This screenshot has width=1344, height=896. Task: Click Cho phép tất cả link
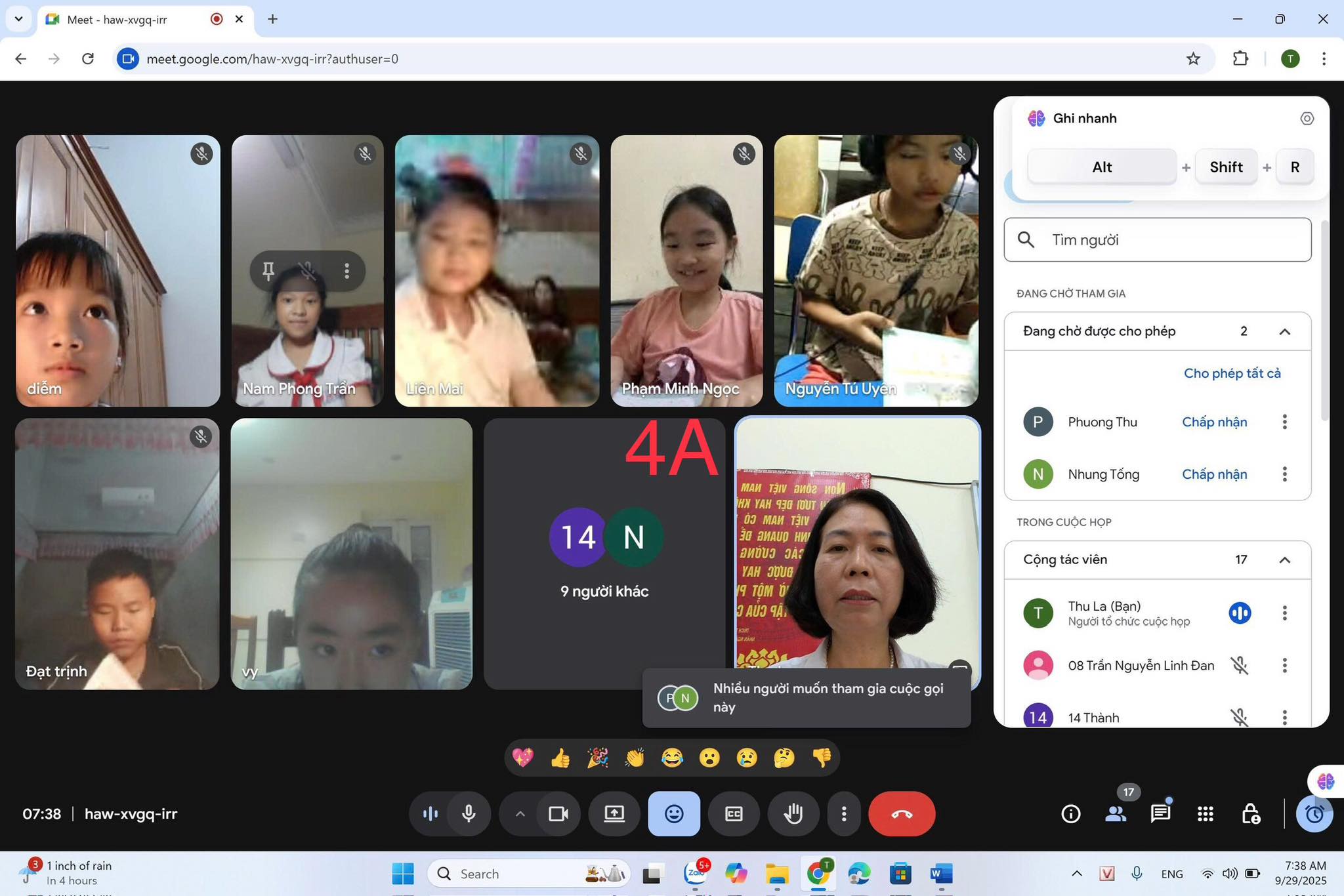[x=1232, y=373]
